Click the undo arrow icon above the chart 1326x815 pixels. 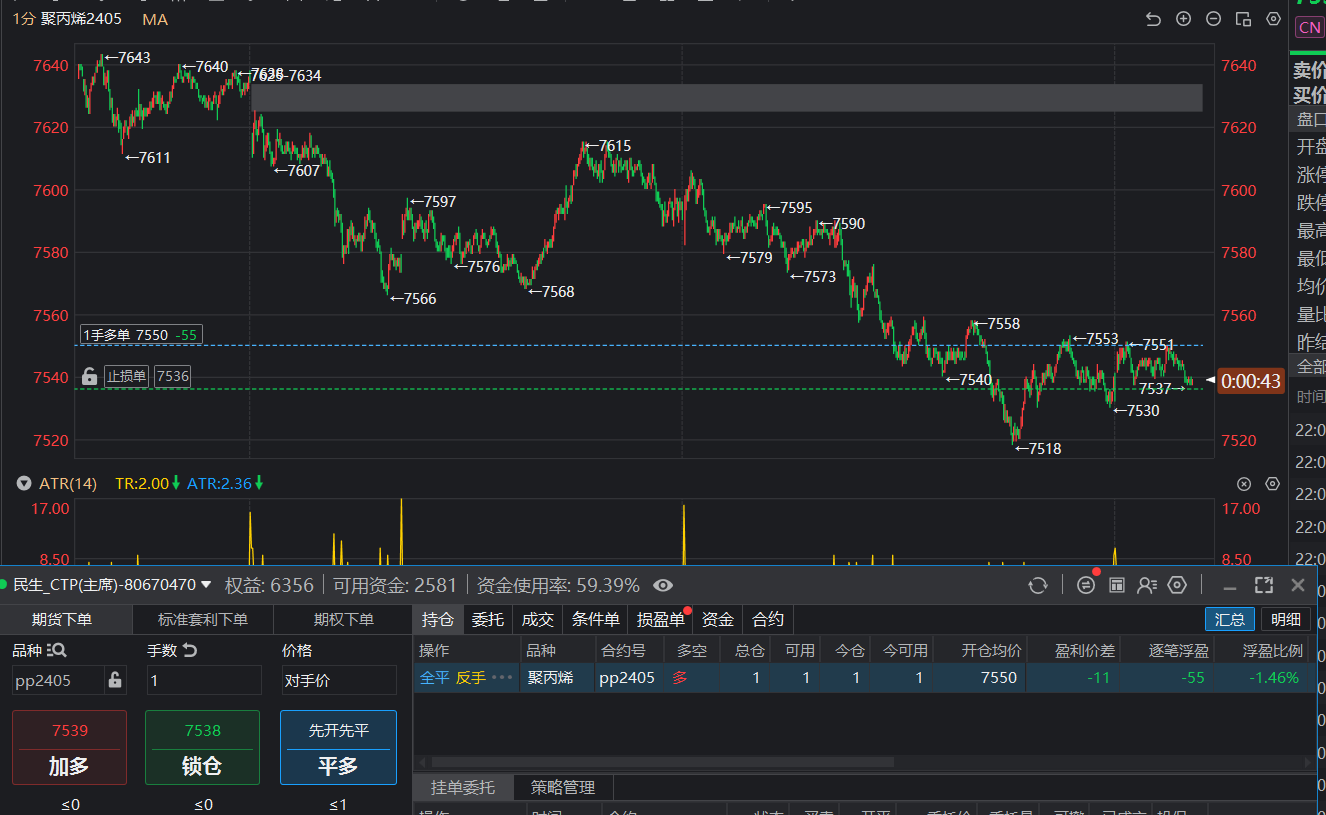pos(1153,19)
